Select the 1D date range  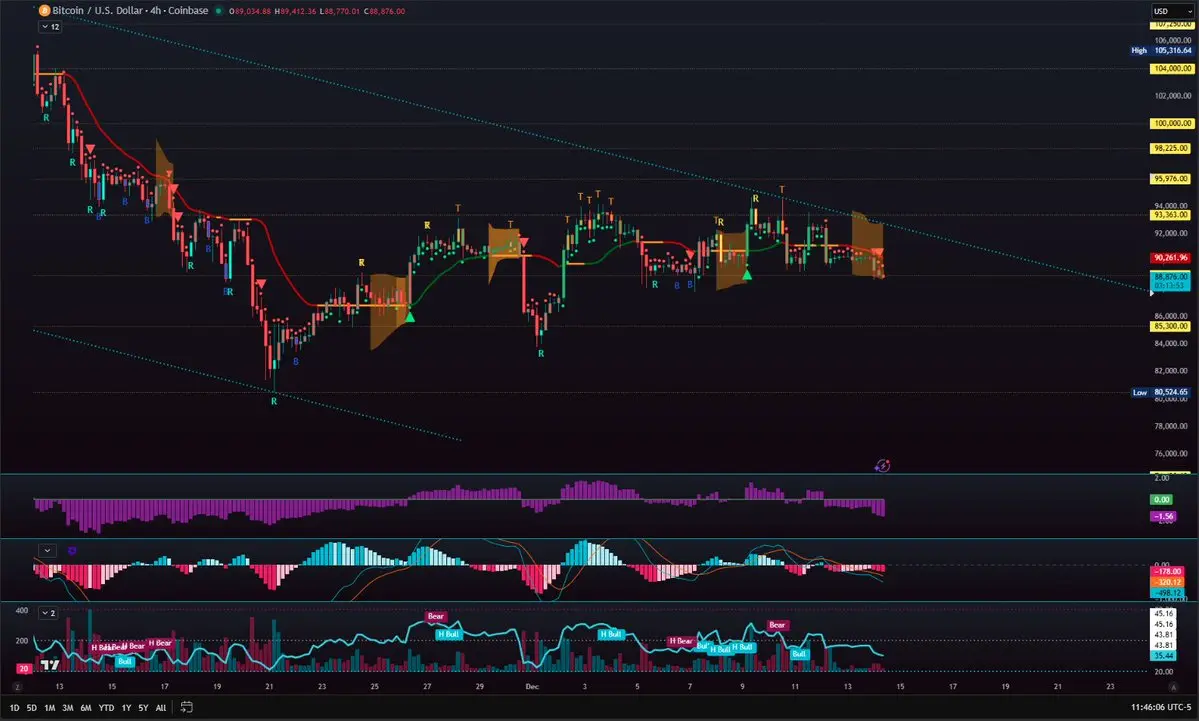(15, 708)
